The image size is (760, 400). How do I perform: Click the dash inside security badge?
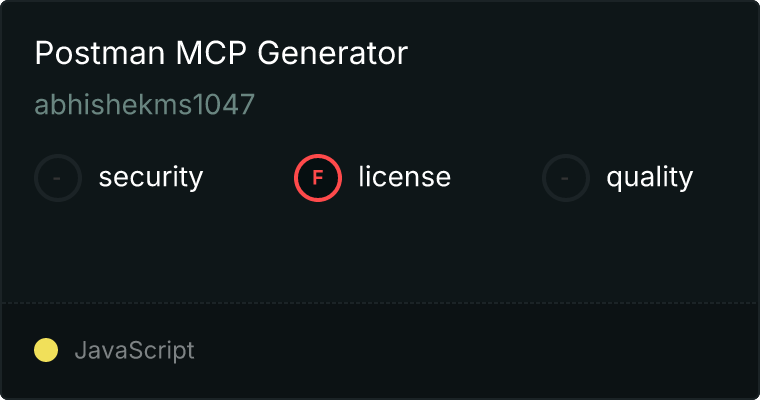[x=57, y=178]
